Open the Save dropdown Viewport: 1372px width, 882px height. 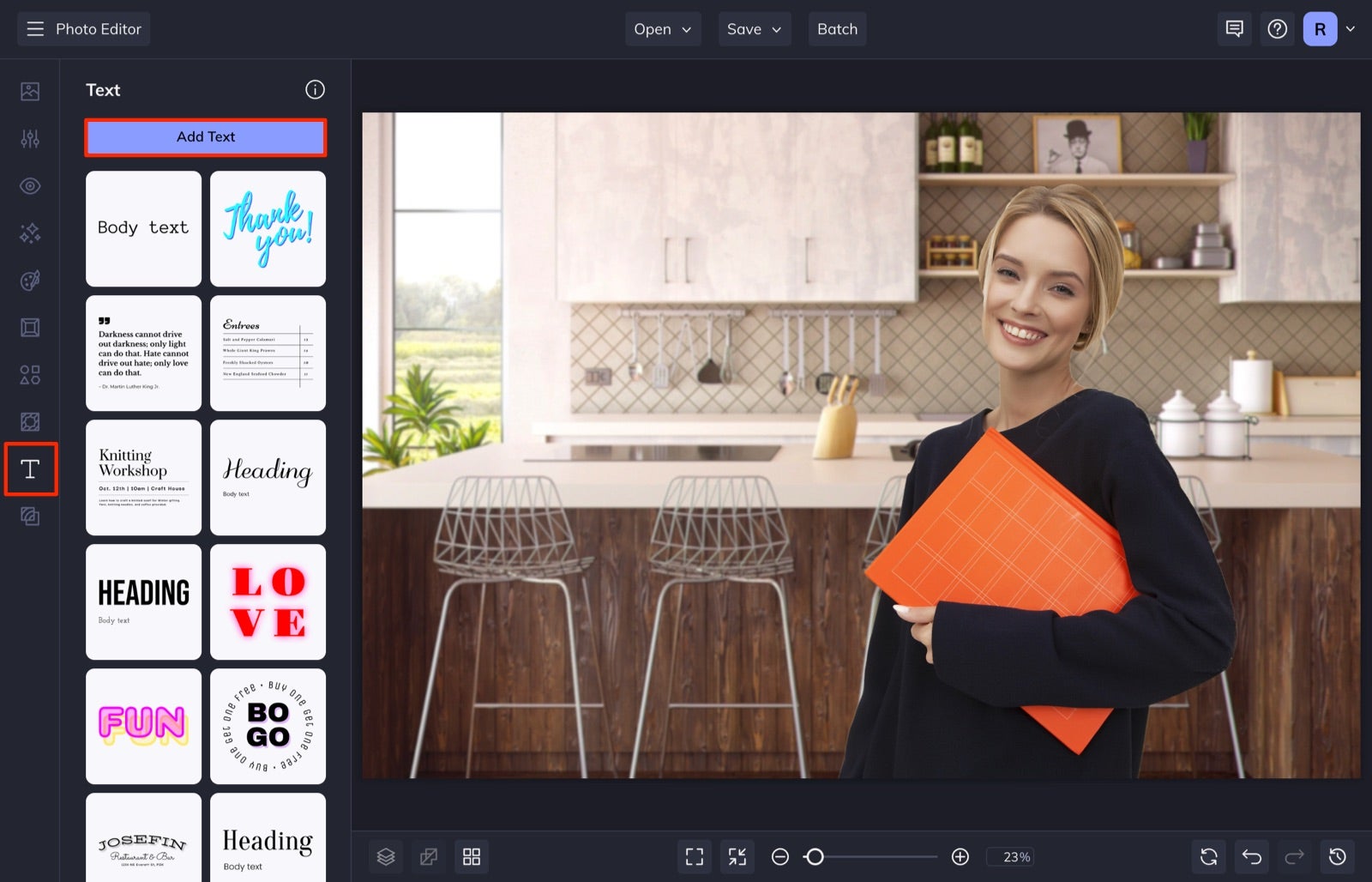(x=754, y=28)
